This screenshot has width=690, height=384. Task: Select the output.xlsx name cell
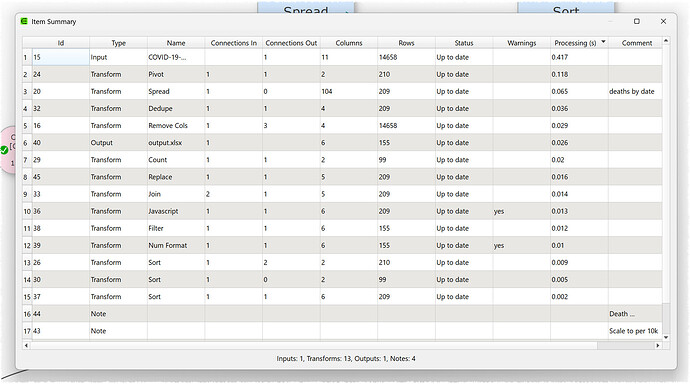(176, 143)
